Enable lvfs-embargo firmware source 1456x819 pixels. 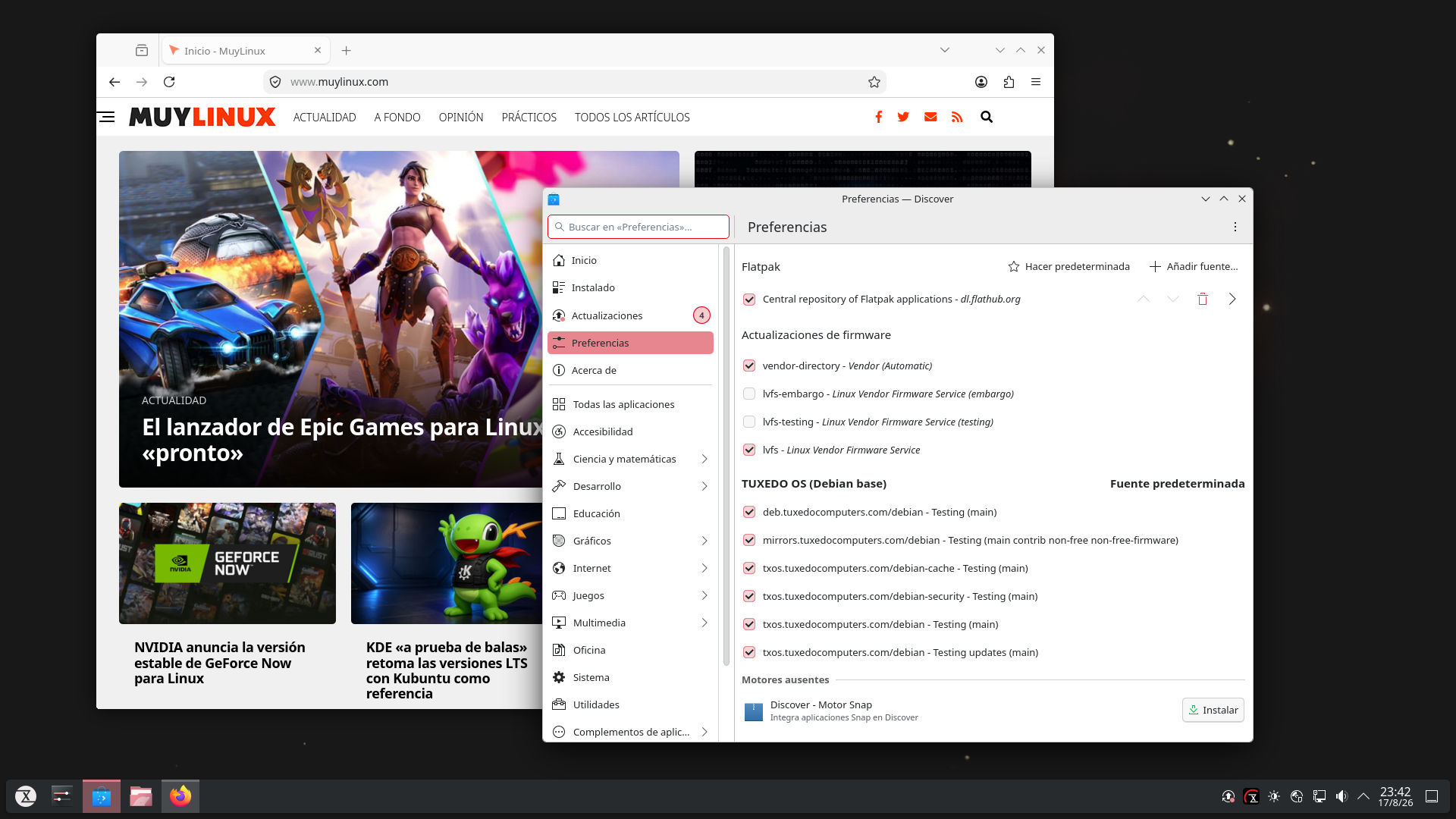[x=749, y=394]
